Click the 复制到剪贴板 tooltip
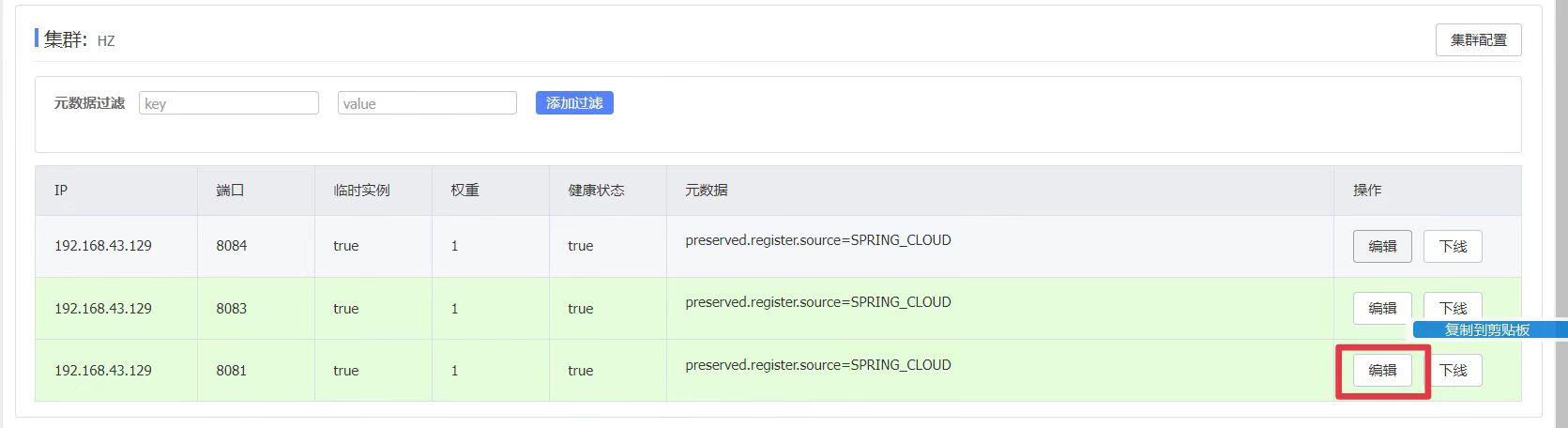Viewport: 1568px width, 428px height. click(1487, 329)
